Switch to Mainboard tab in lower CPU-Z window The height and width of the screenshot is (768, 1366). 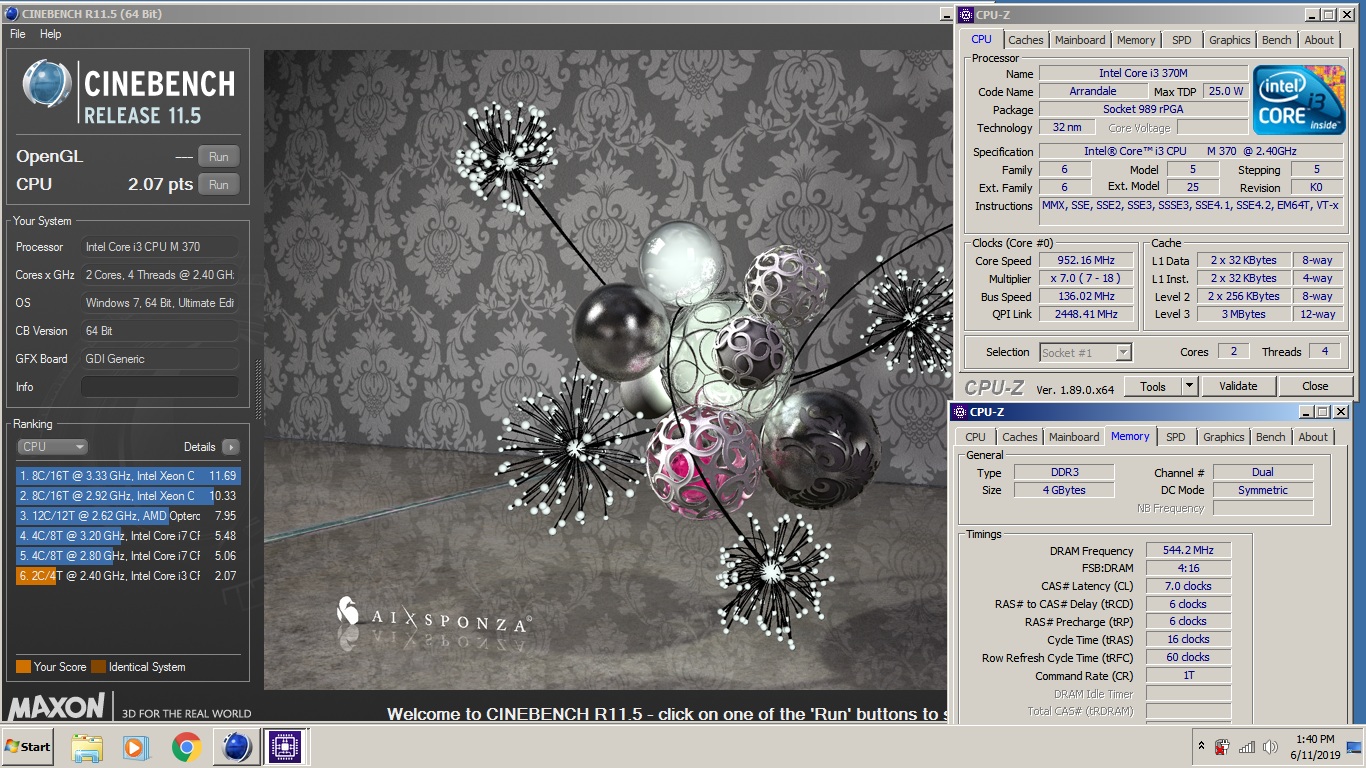1074,437
